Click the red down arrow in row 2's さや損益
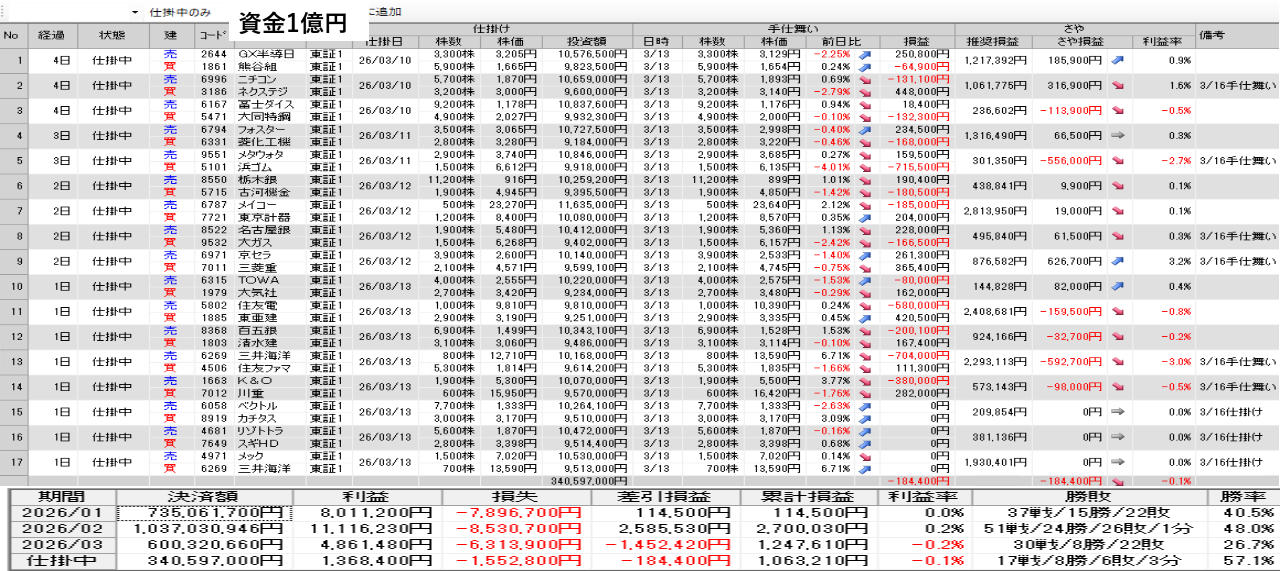The height and width of the screenshot is (571, 1280). [1116, 86]
